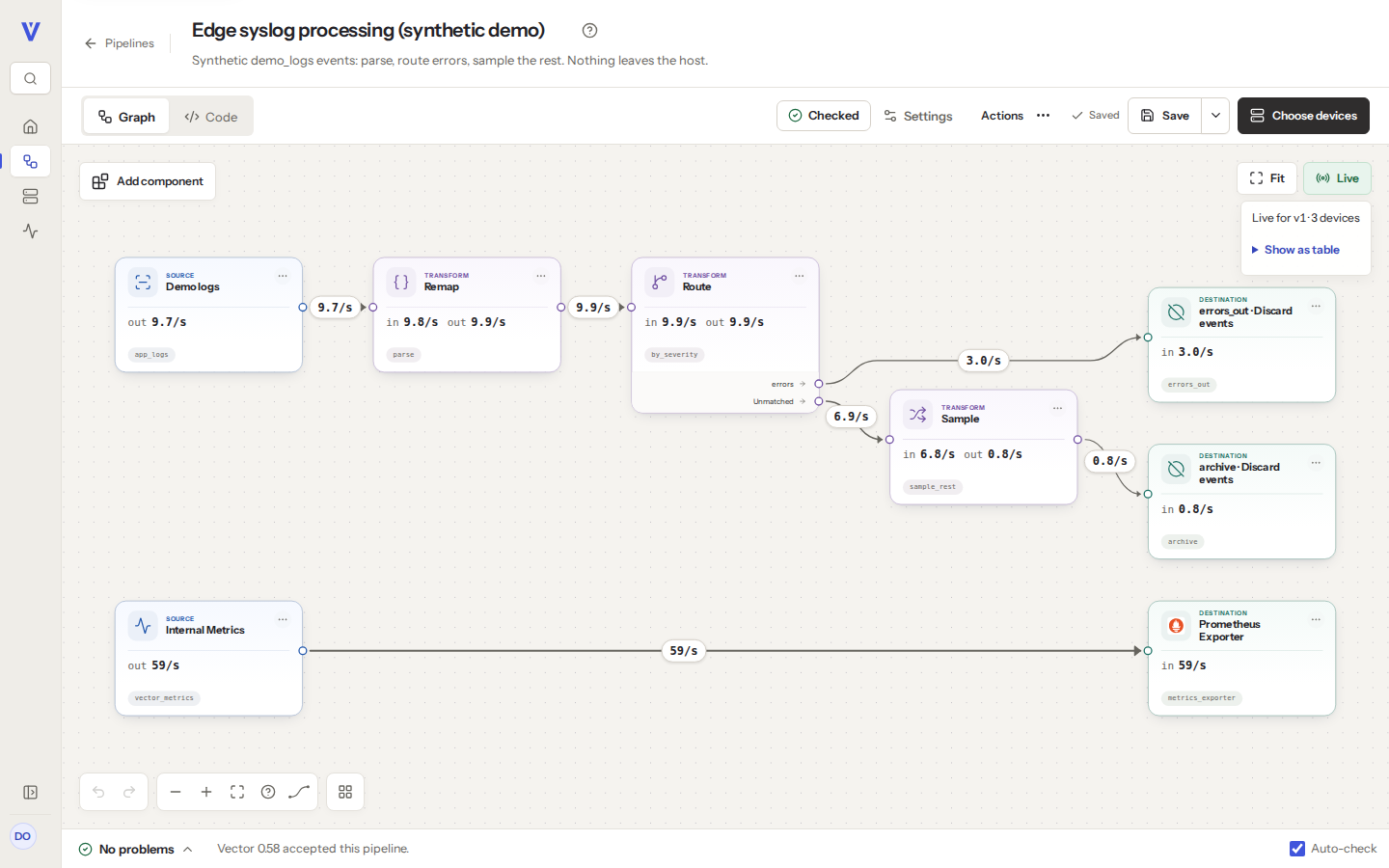Click the sample_rest tag
This screenshot has height=868, width=1389.
(933, 487)
